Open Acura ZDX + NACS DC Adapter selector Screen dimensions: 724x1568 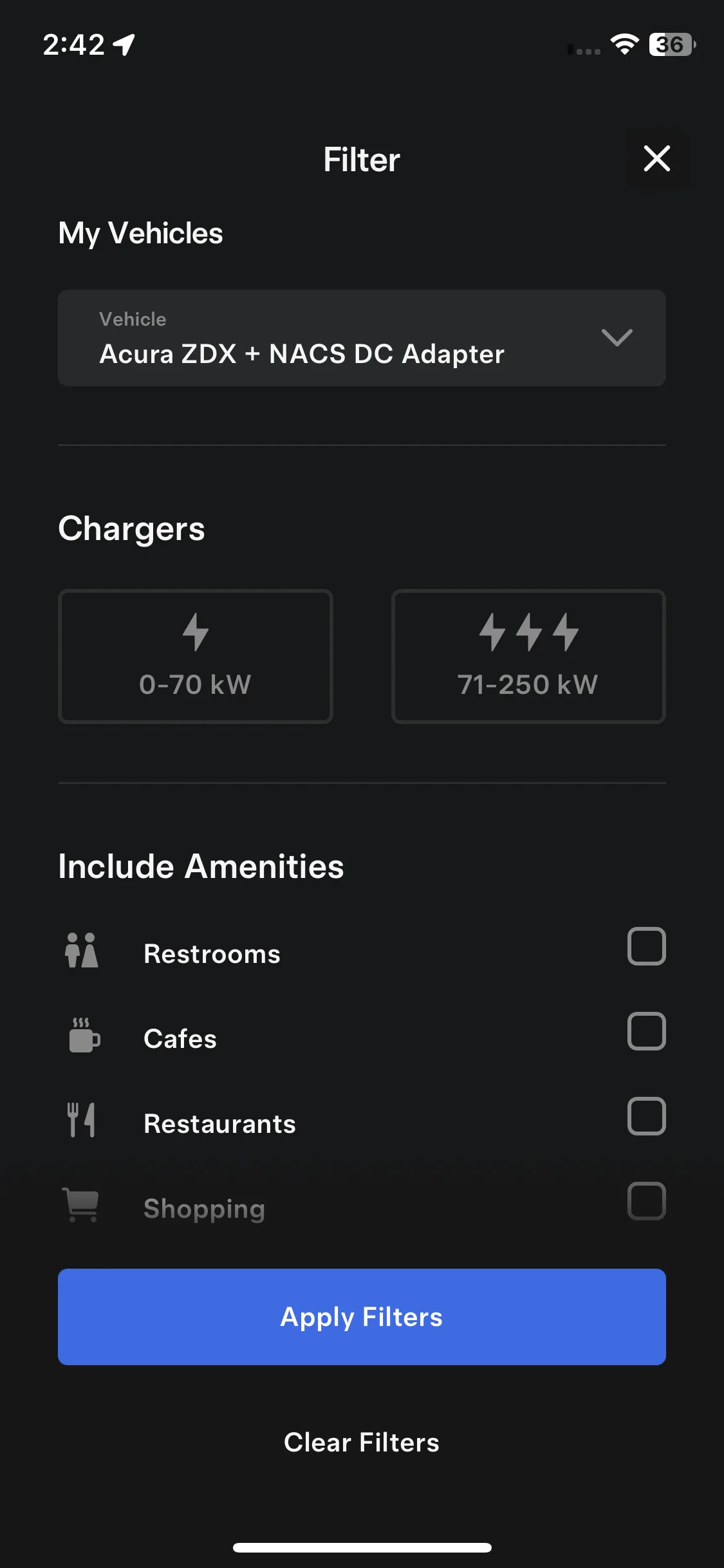(x=362, y=338)
